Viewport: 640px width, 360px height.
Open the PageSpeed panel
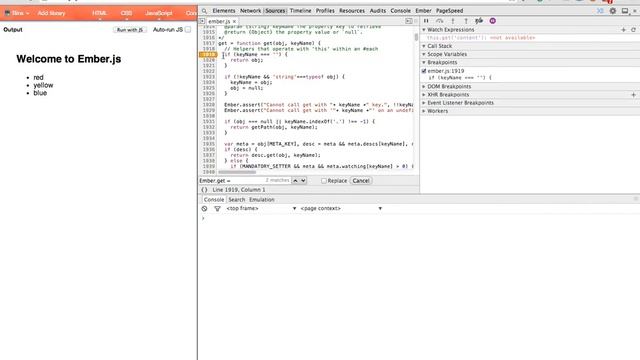coord(449,11)
